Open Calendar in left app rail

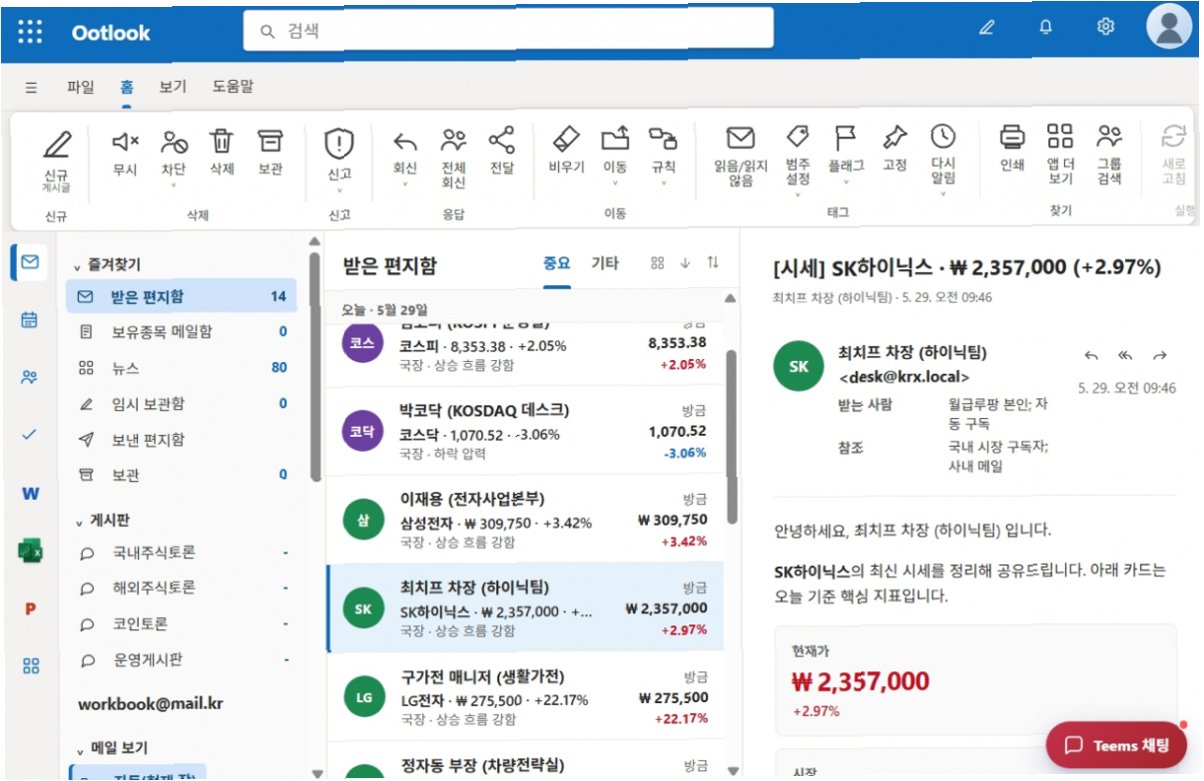30,320
